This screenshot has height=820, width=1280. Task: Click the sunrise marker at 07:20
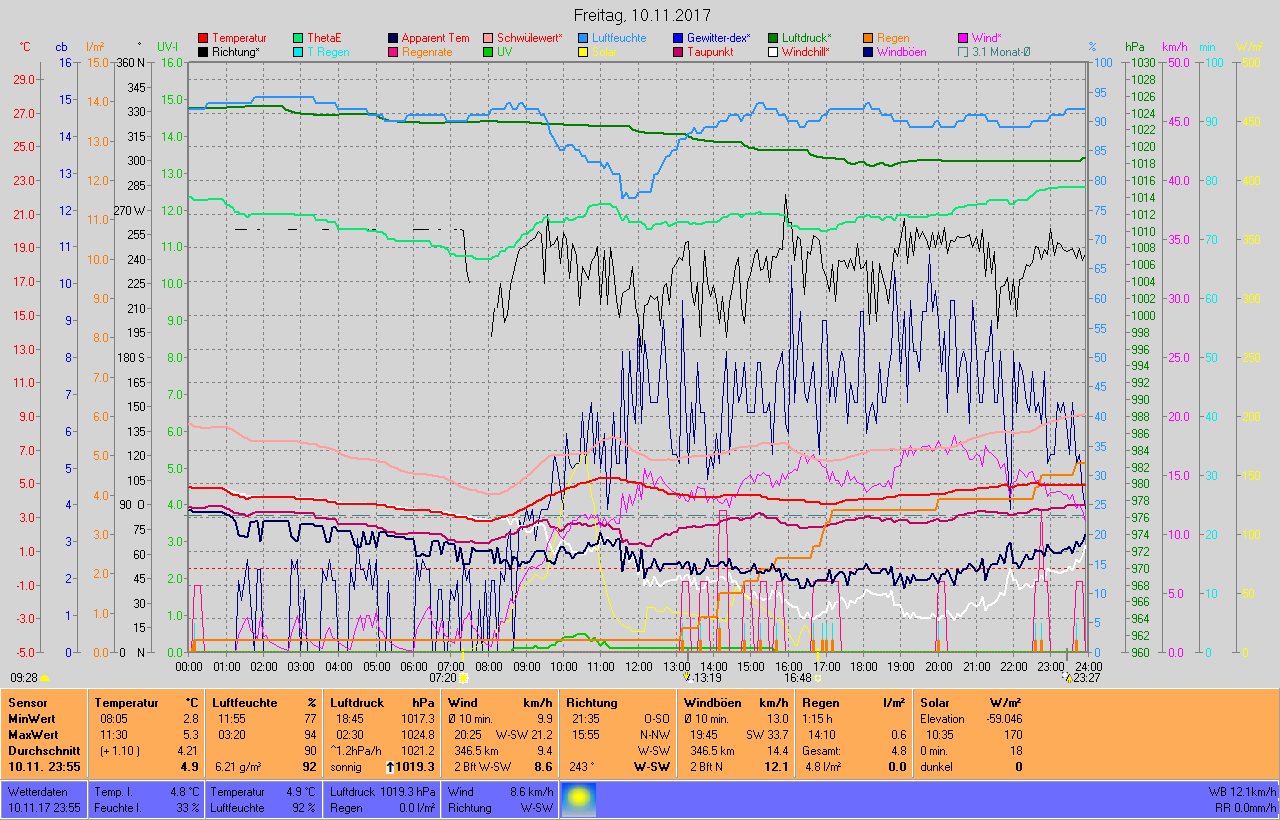click(x=463, y=678)
